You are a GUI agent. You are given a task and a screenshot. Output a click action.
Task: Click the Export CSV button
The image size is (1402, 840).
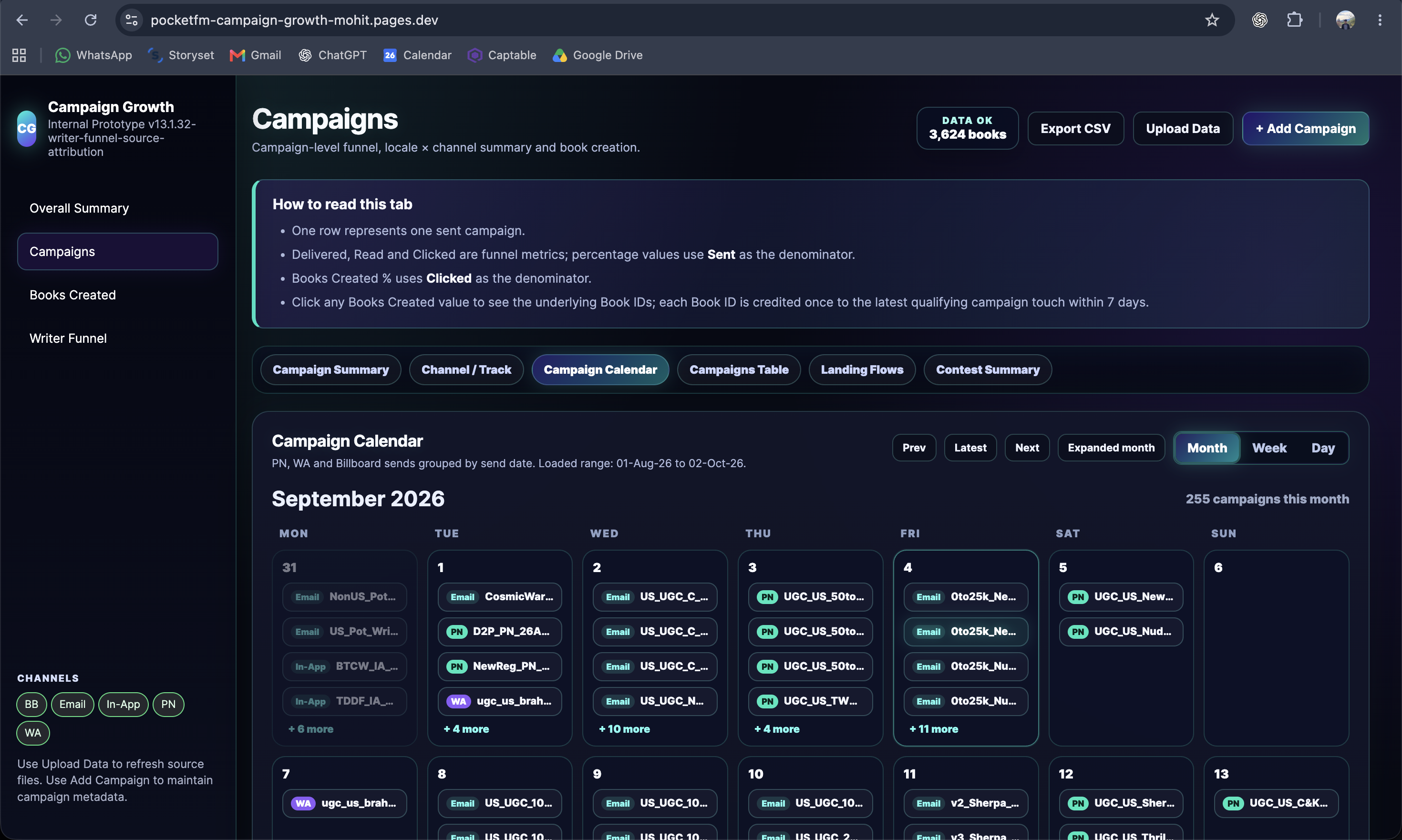[x=1075, y=129]
